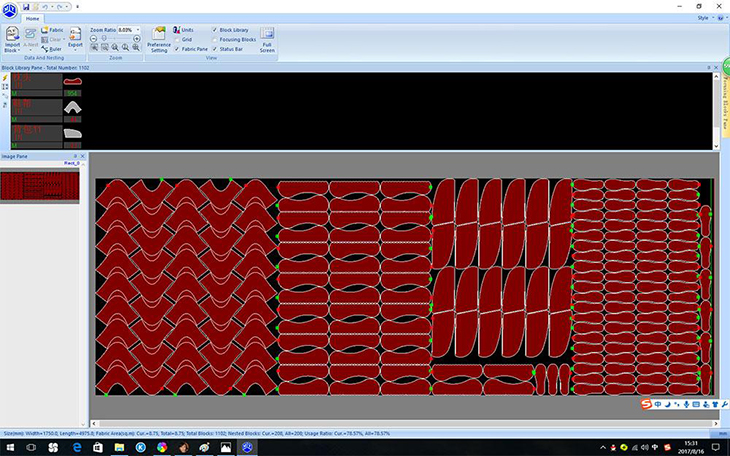Select the Ruler tool
The image size is (730, 456).
[52, 49]
